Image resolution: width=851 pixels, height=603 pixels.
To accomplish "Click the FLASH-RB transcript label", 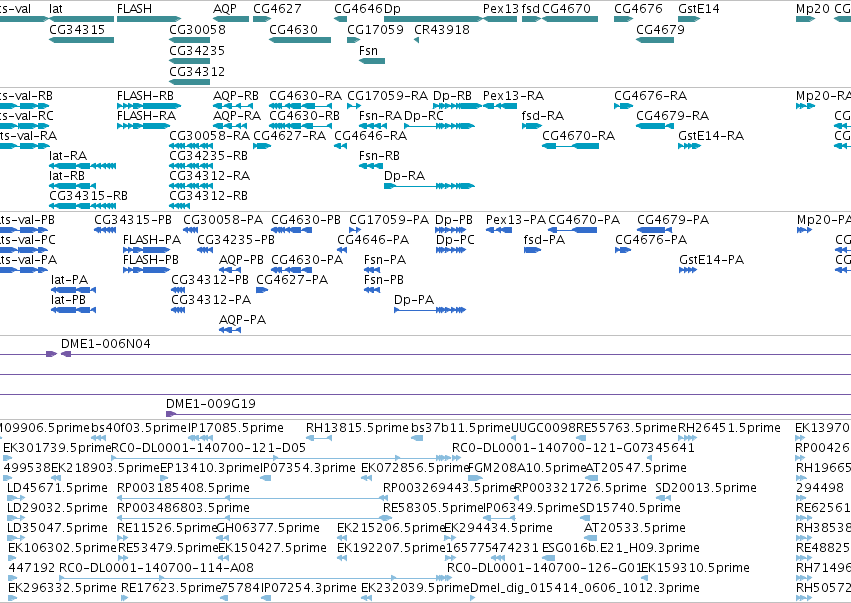I will point(145,96).
